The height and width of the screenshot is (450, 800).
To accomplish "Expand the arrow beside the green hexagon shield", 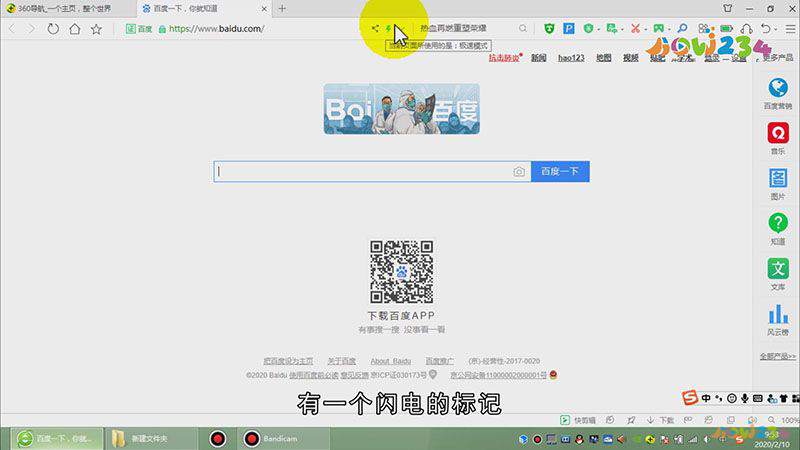I will [598, 30].
